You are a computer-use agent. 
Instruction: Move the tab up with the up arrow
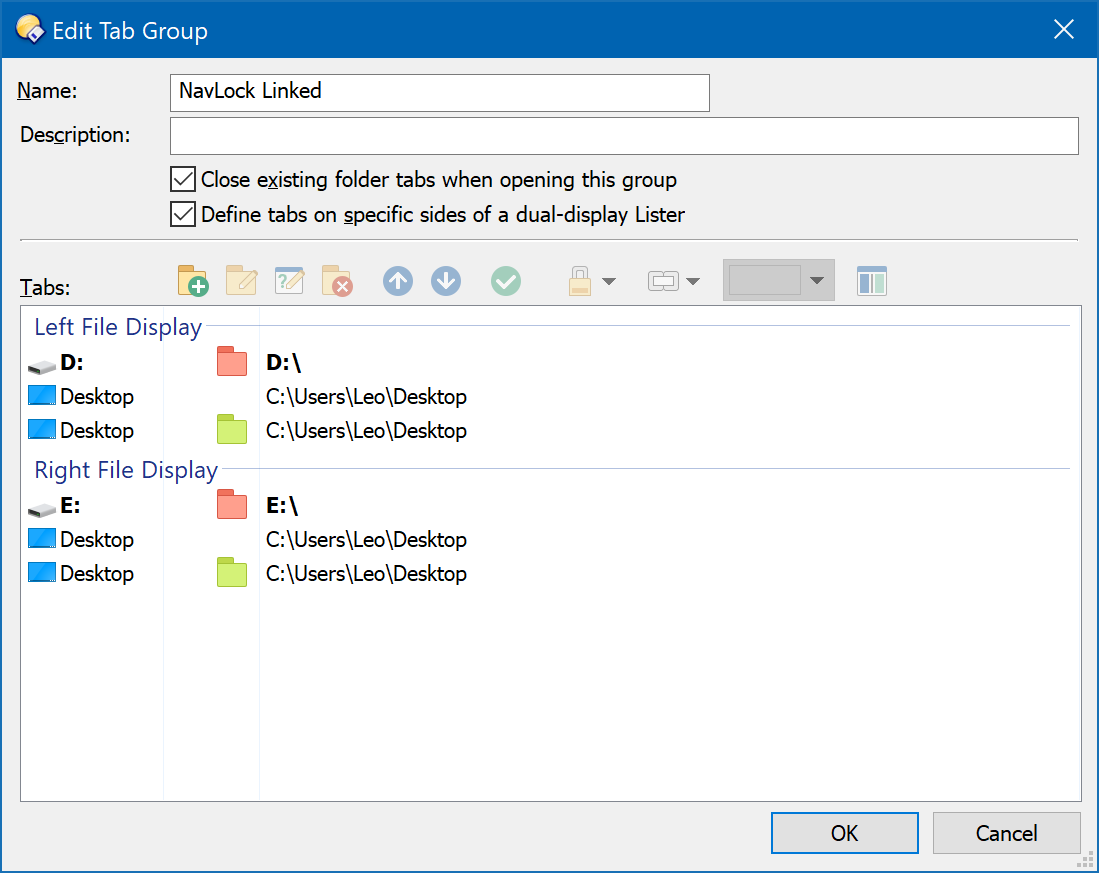[398, 281]
